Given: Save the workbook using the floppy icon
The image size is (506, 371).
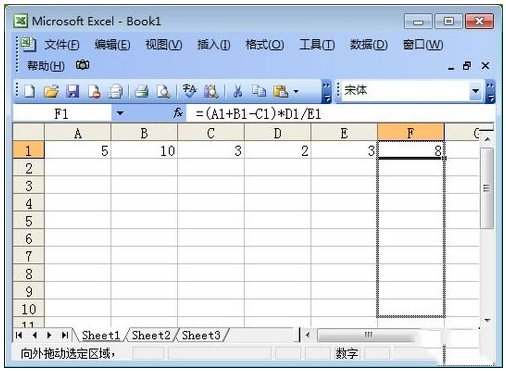Looking at the screenshot, I should click(72, 91).
